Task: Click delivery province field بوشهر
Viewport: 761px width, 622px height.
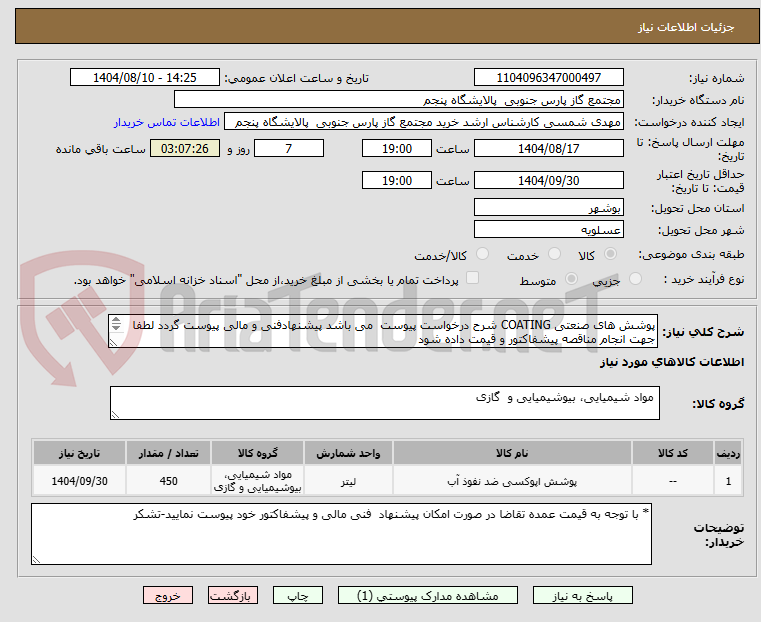Action: [548, 208]
